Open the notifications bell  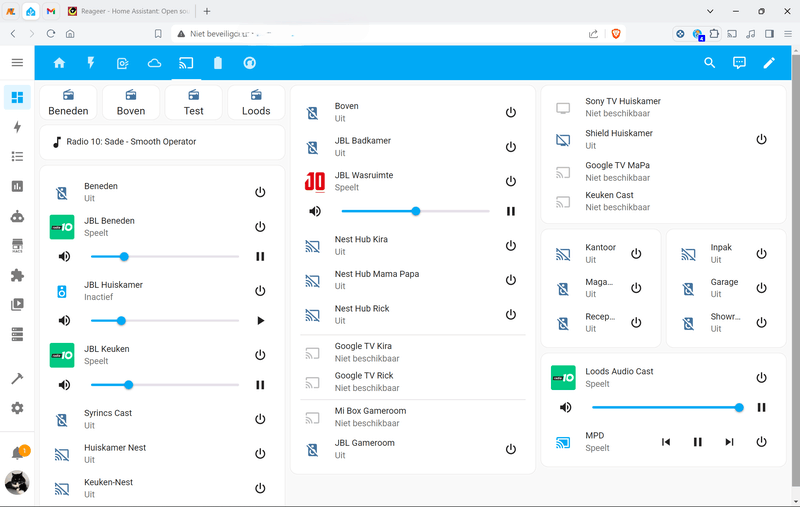[x=17, y=452]
